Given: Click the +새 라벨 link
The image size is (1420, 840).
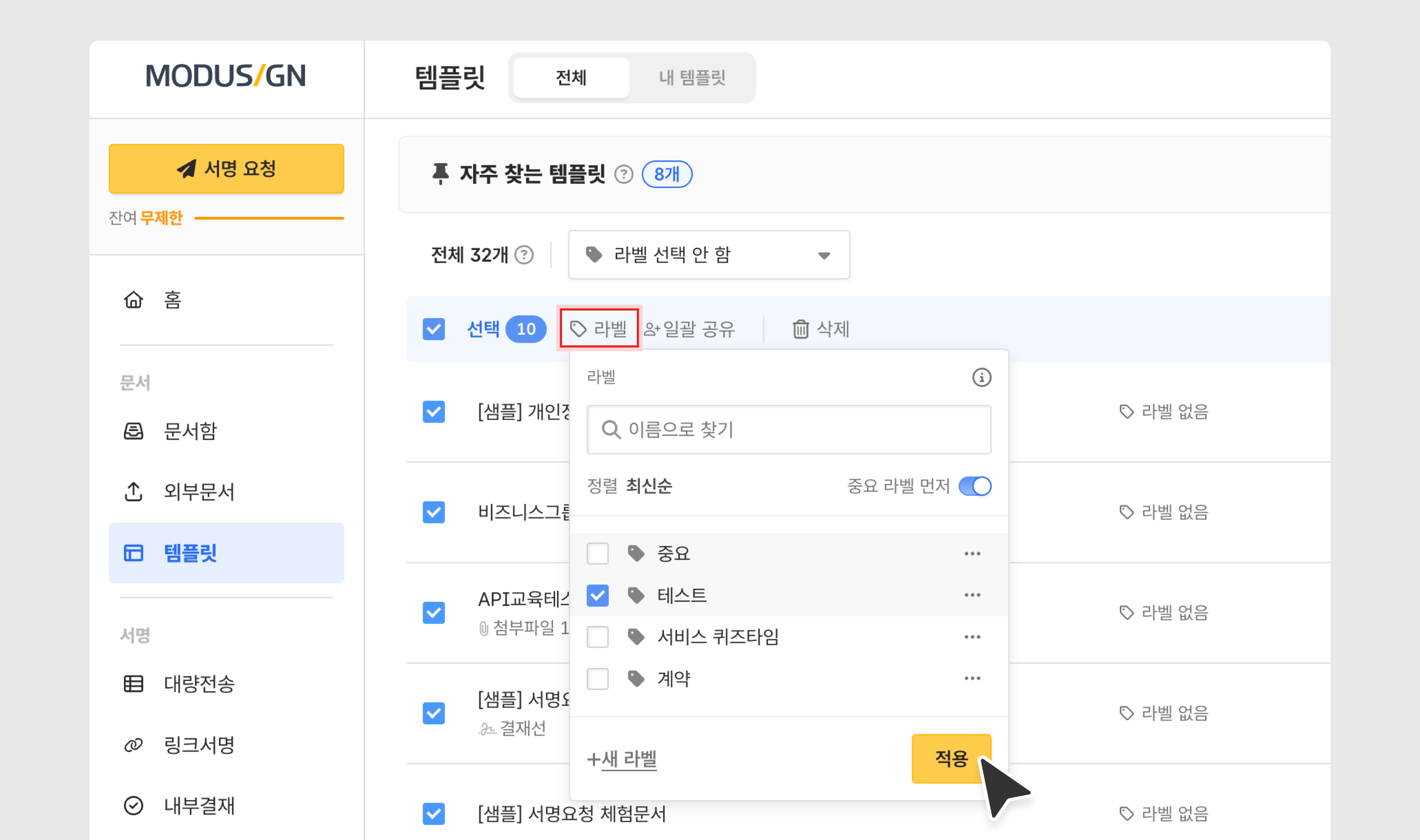Looking at the screenshot, I should [x=622, y=758].
